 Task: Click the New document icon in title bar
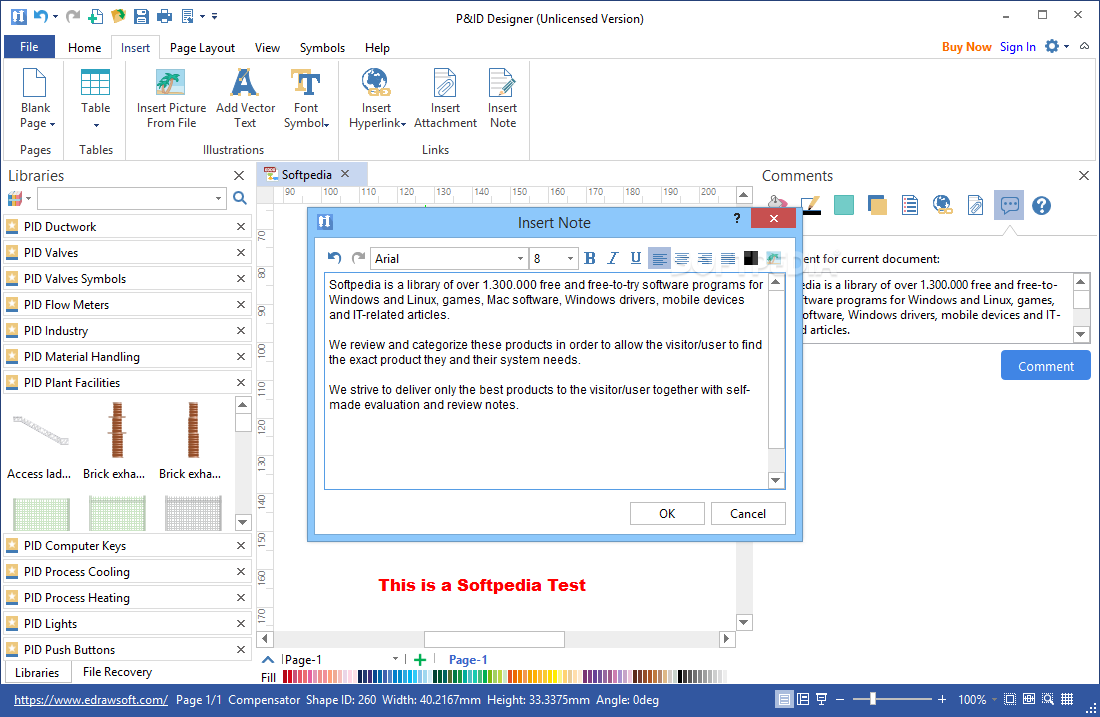95,15
